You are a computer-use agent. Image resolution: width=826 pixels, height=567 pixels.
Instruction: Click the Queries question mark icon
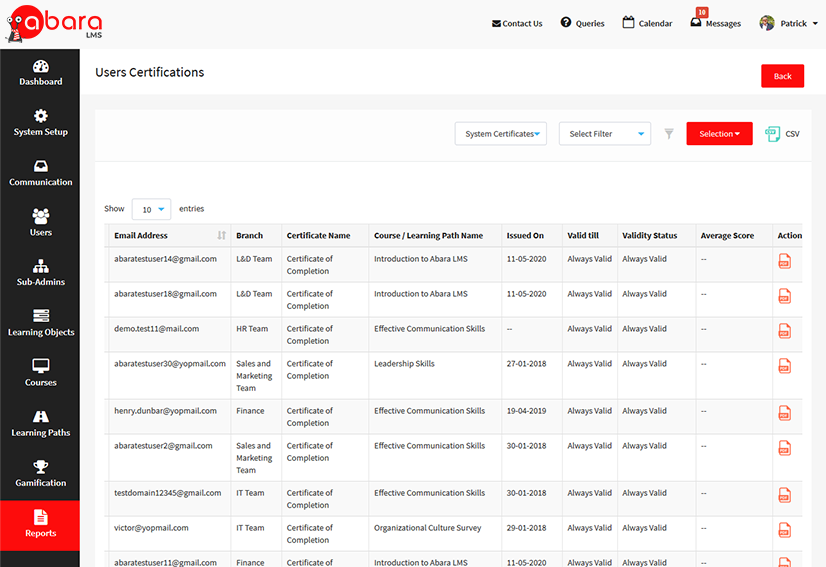566,22
